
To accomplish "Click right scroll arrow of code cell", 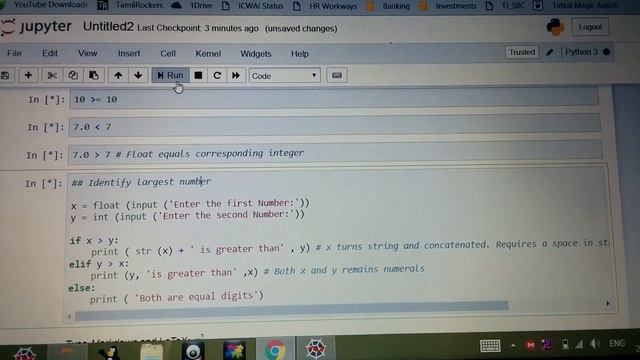I will click(608, 303).
